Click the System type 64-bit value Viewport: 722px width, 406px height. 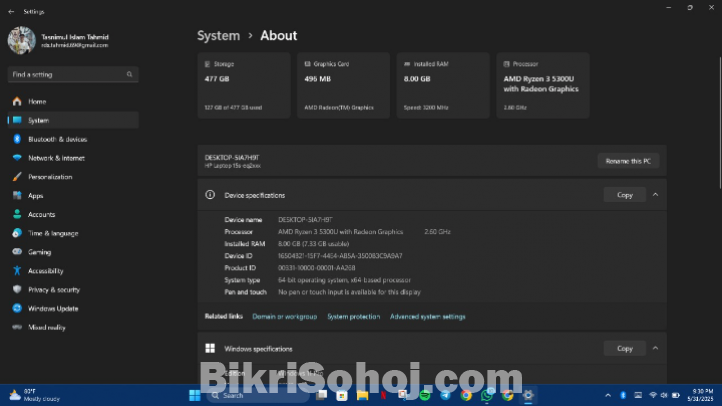(x=344, y=280)
